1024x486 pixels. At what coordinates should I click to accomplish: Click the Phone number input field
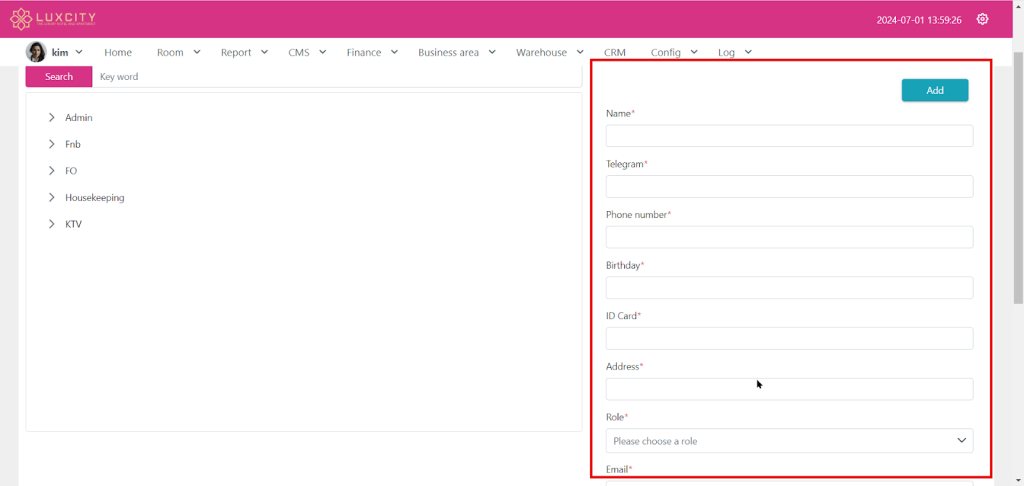tap(789, 237)
